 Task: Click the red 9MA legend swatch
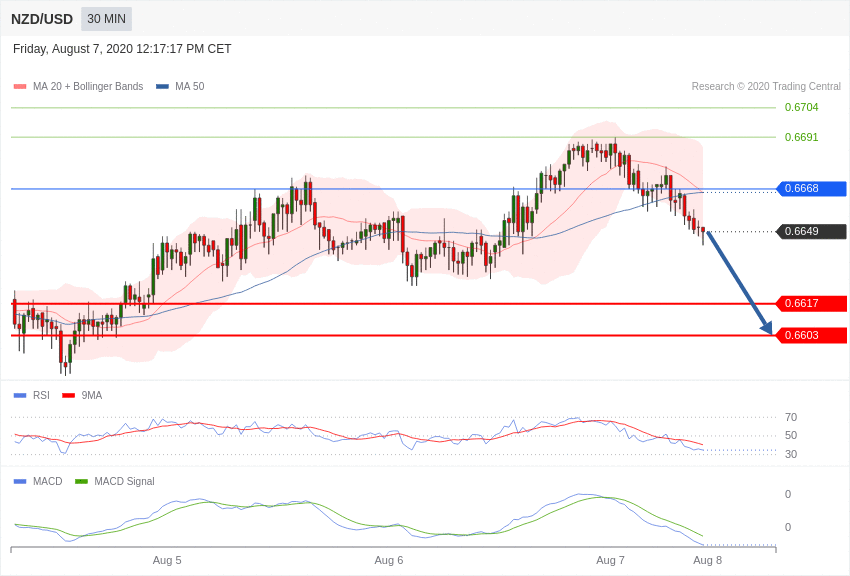(x=69, y=396)
